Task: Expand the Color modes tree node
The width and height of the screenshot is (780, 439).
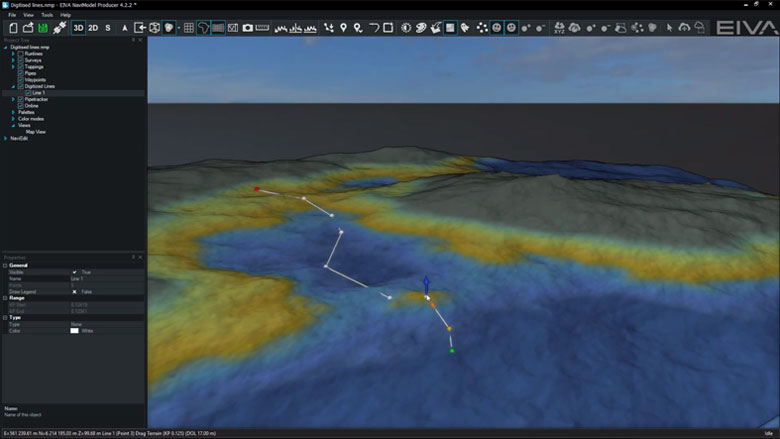Action: [x=13, y=118]
